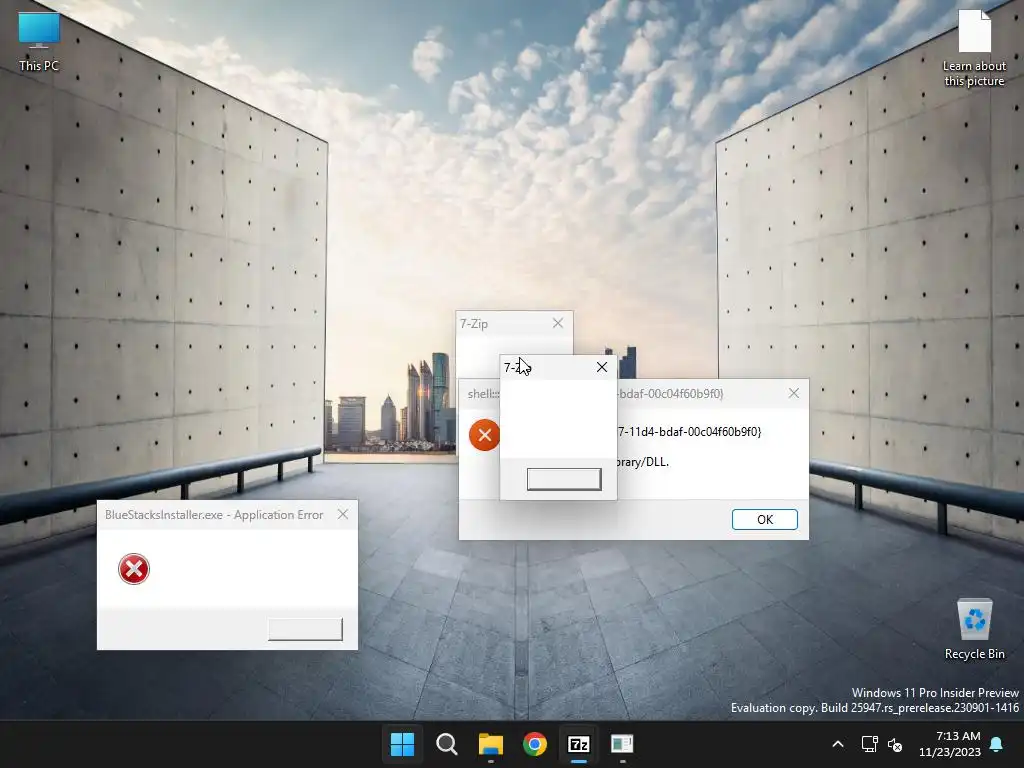Close BlueStacksInstaller.exe Application Error dialog
Screen dimensions: 1024x768
coord(343,515)
